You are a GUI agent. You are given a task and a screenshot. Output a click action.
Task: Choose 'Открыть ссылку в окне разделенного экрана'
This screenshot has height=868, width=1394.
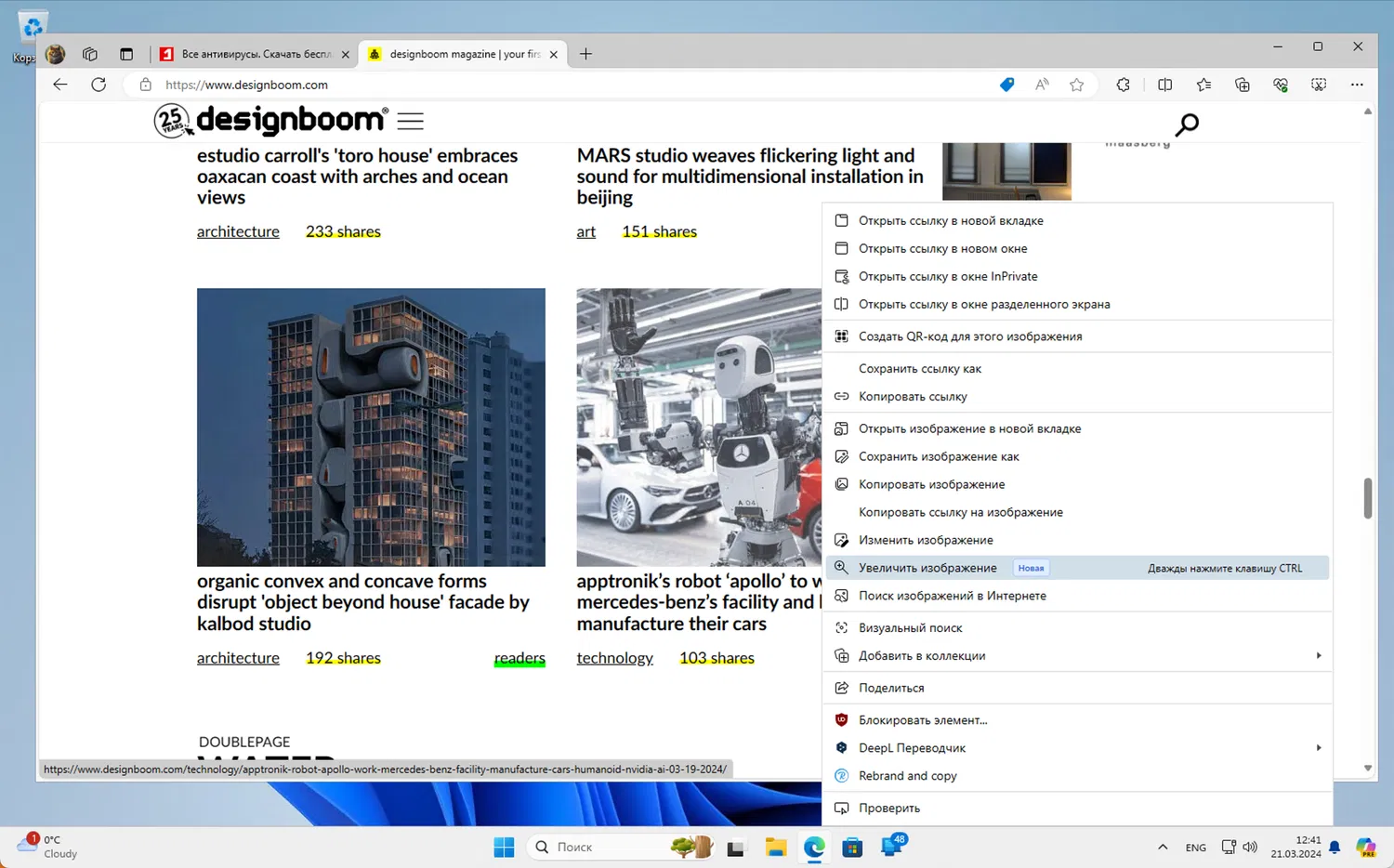coord(1078,305)
